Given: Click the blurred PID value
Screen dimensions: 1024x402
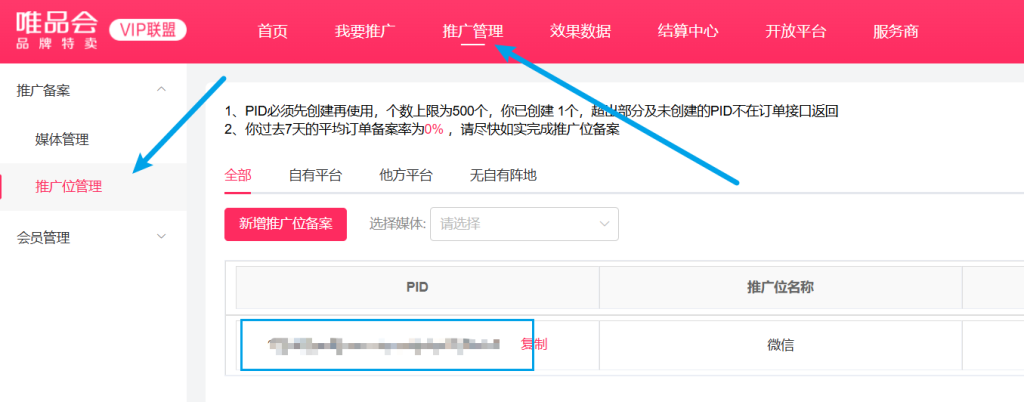Looking at the screenshot, I should [x=384, y=345].
